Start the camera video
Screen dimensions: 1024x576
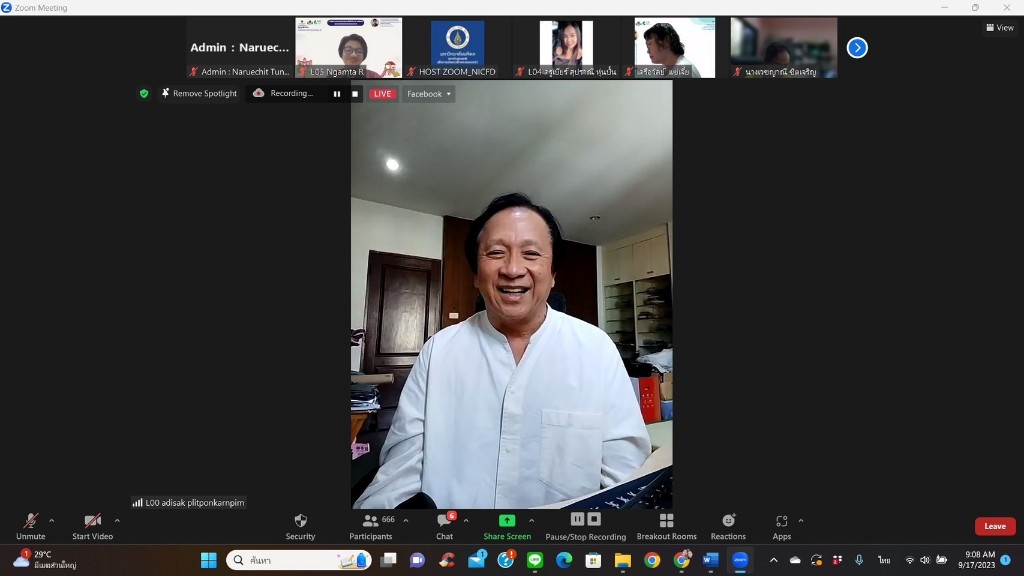click(x=92, y=526)
